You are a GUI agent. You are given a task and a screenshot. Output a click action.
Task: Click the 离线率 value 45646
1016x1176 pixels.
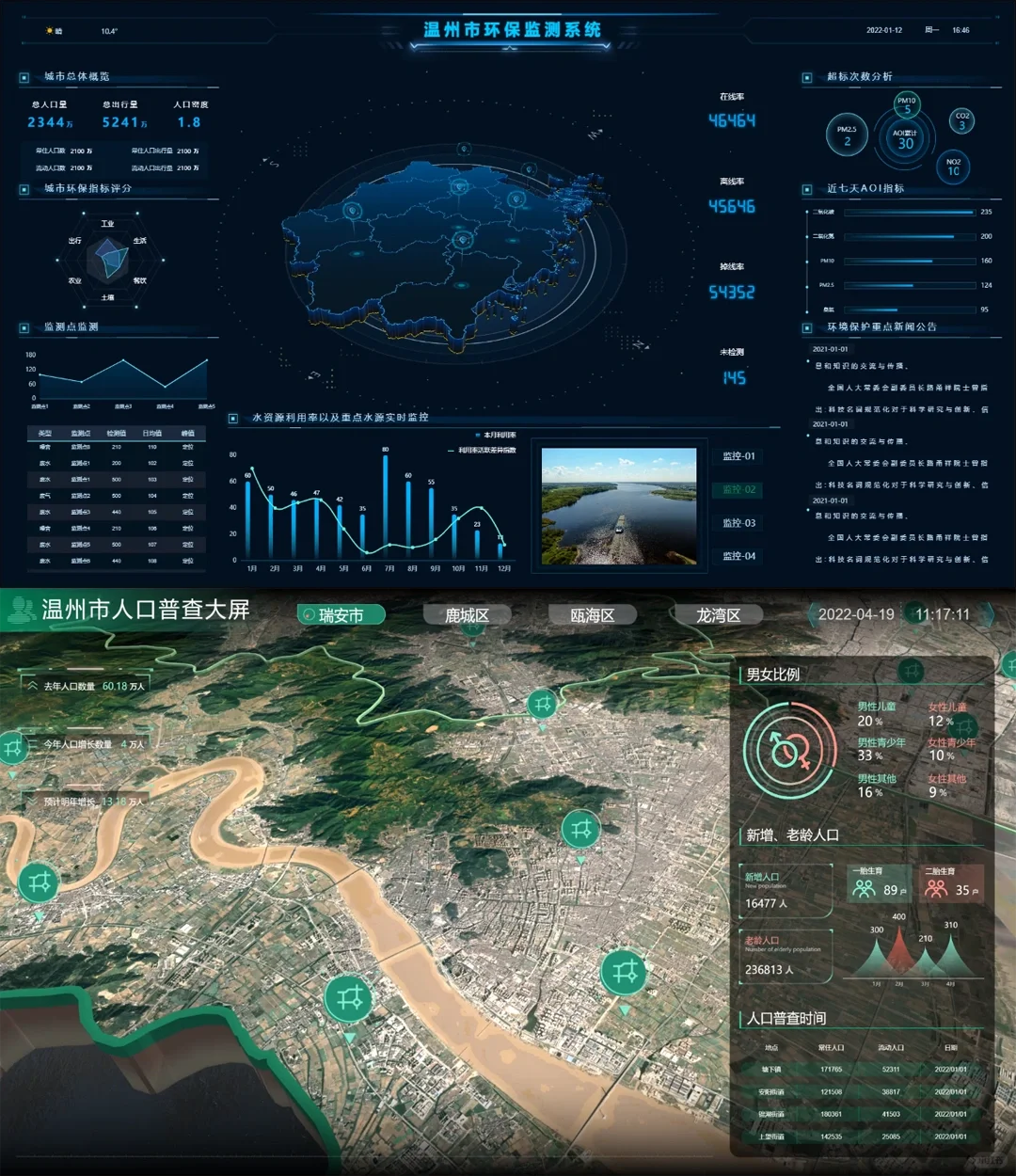(x=732, y=206)
